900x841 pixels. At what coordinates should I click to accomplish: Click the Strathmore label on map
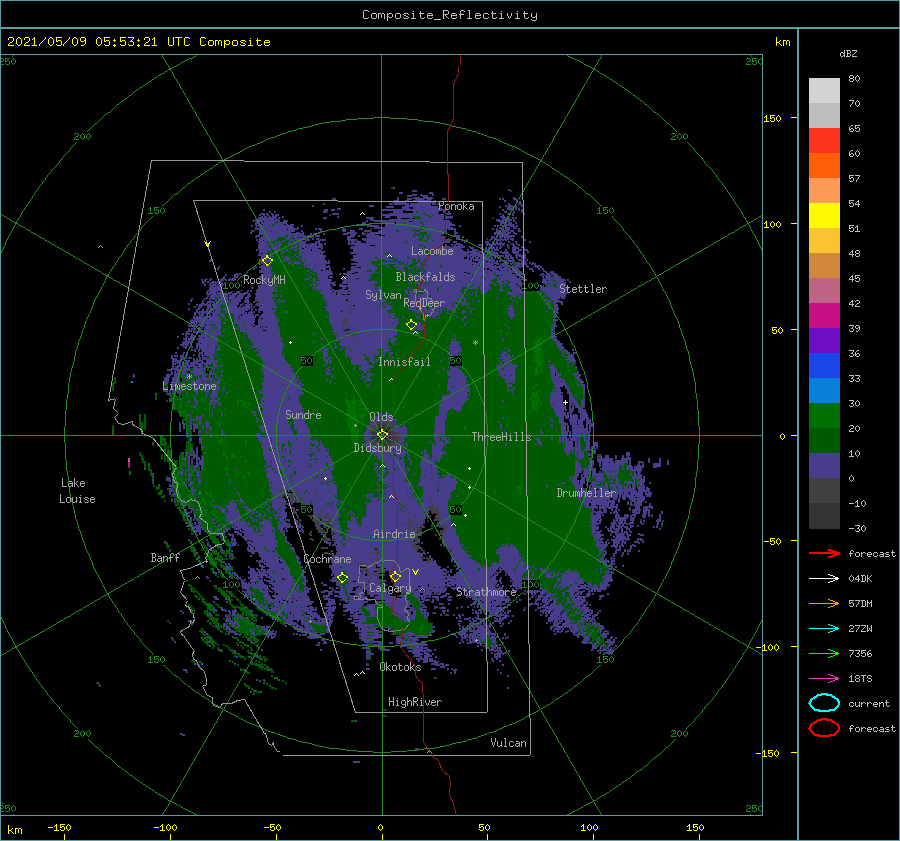[x=487, y=592]
